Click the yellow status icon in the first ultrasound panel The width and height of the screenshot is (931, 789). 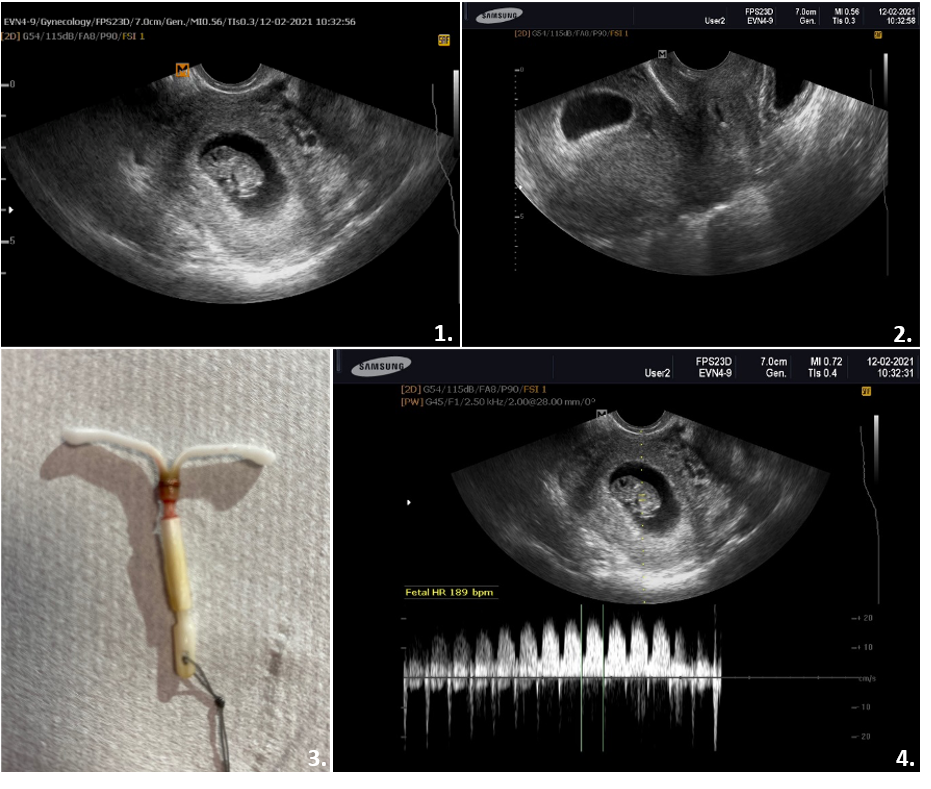444,40
